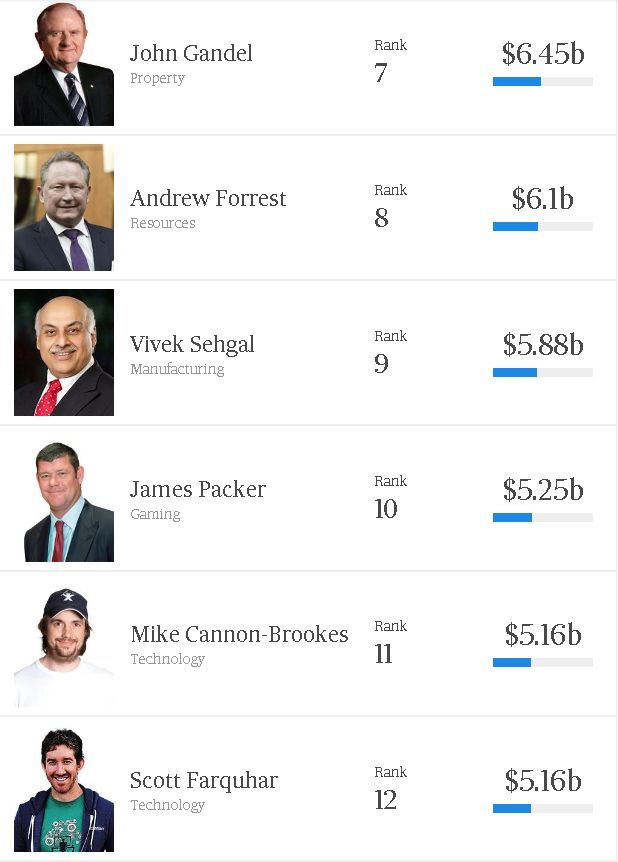Viewport: 618px width, 862px height.
Task: Click the $6.1b wealth progress bar
Action: (x=543, y=226)
